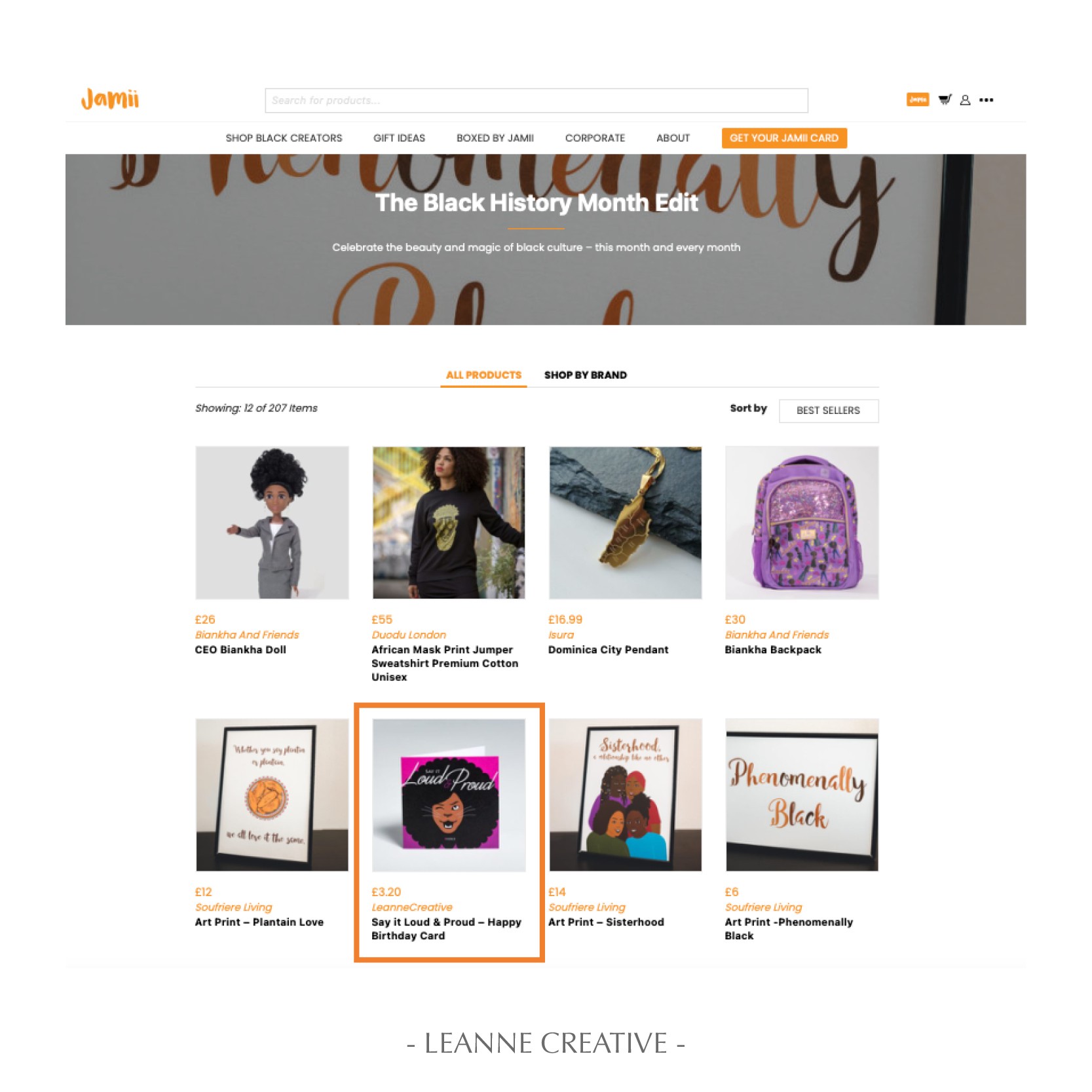Open the Art Print – Sisterhood title link
1092x1092 pixels.
coord(606,922)
